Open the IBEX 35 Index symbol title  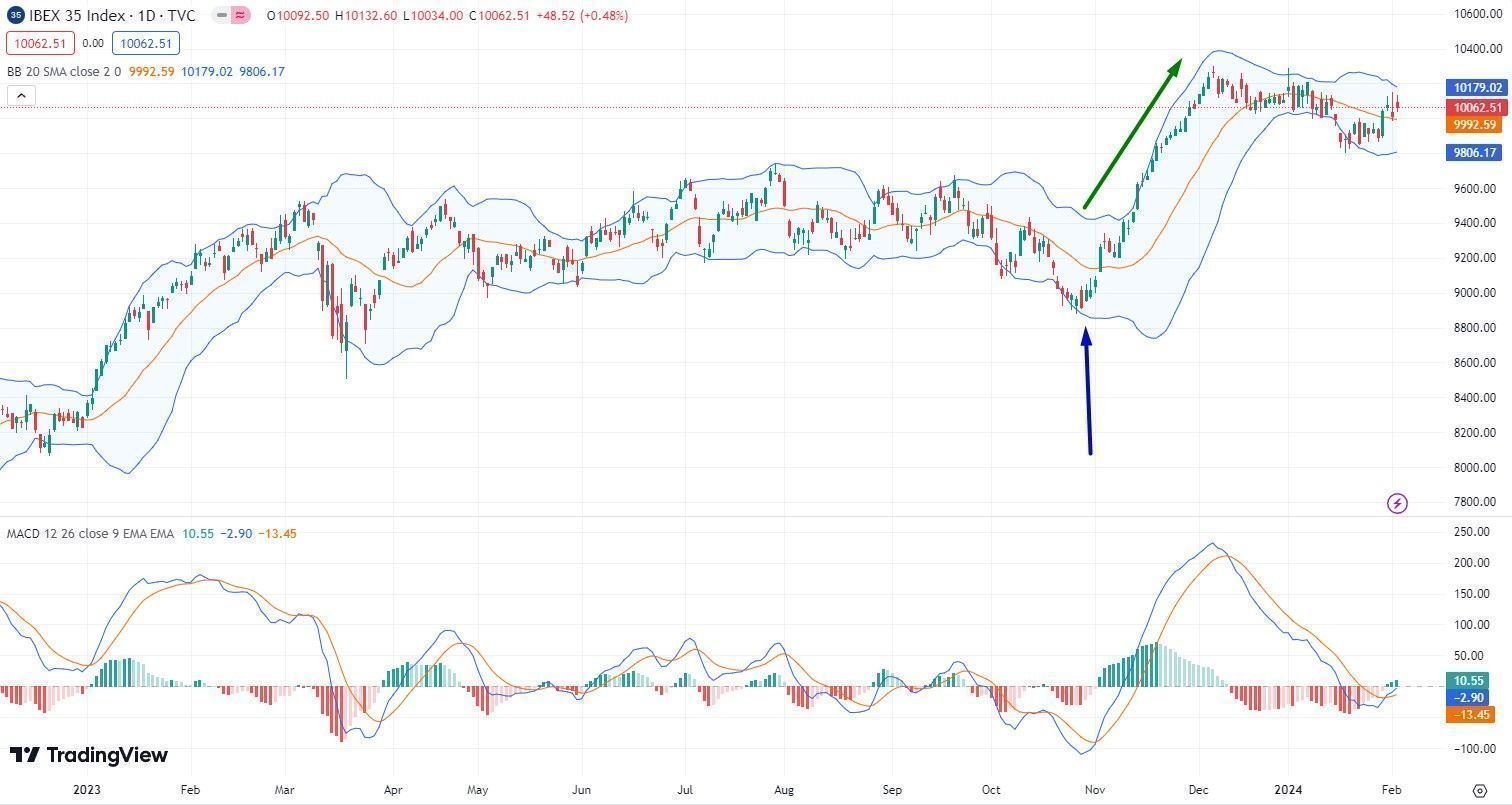[110, 16]
